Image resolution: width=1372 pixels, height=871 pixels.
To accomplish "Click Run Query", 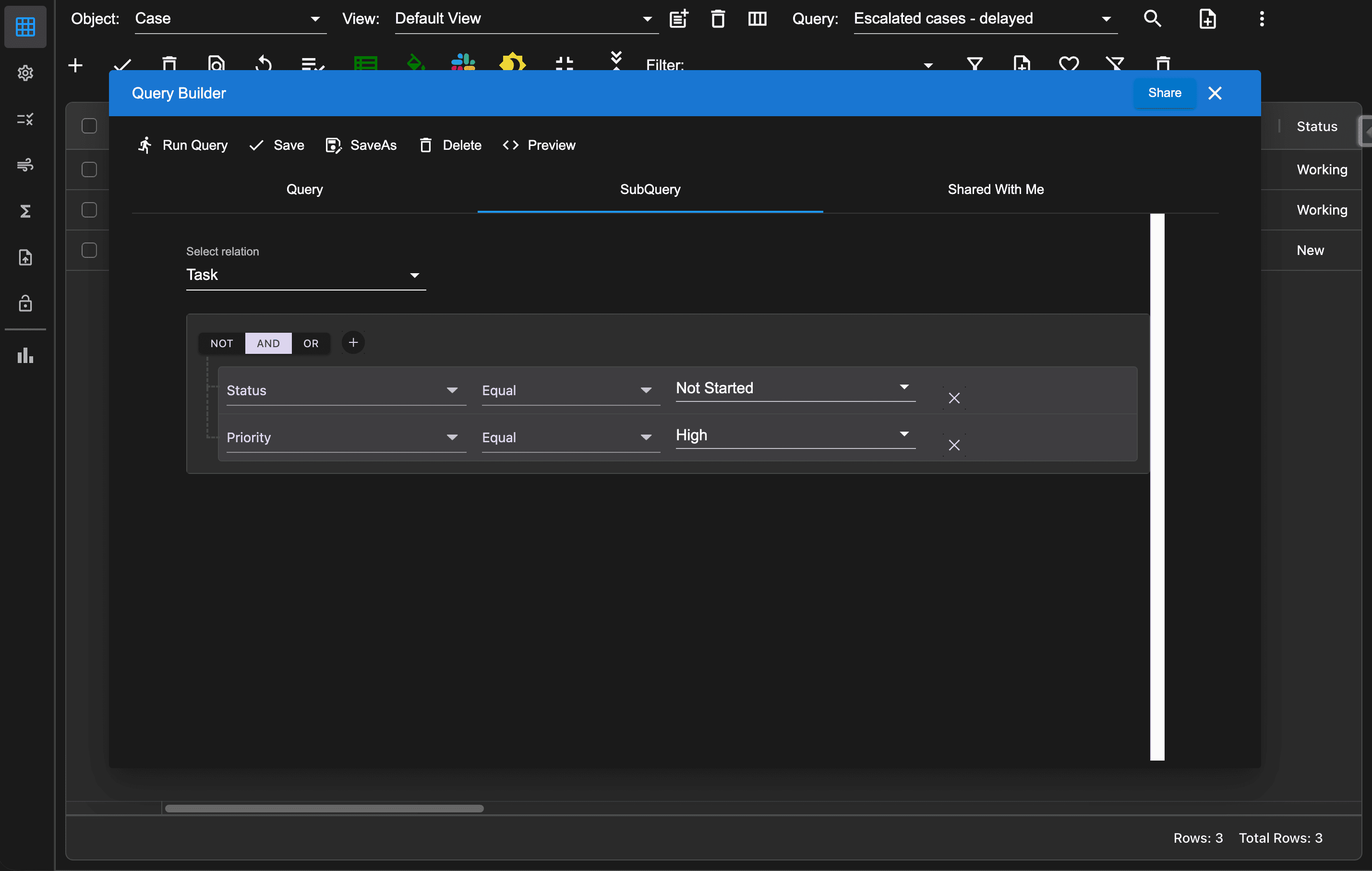I will 182,145.
